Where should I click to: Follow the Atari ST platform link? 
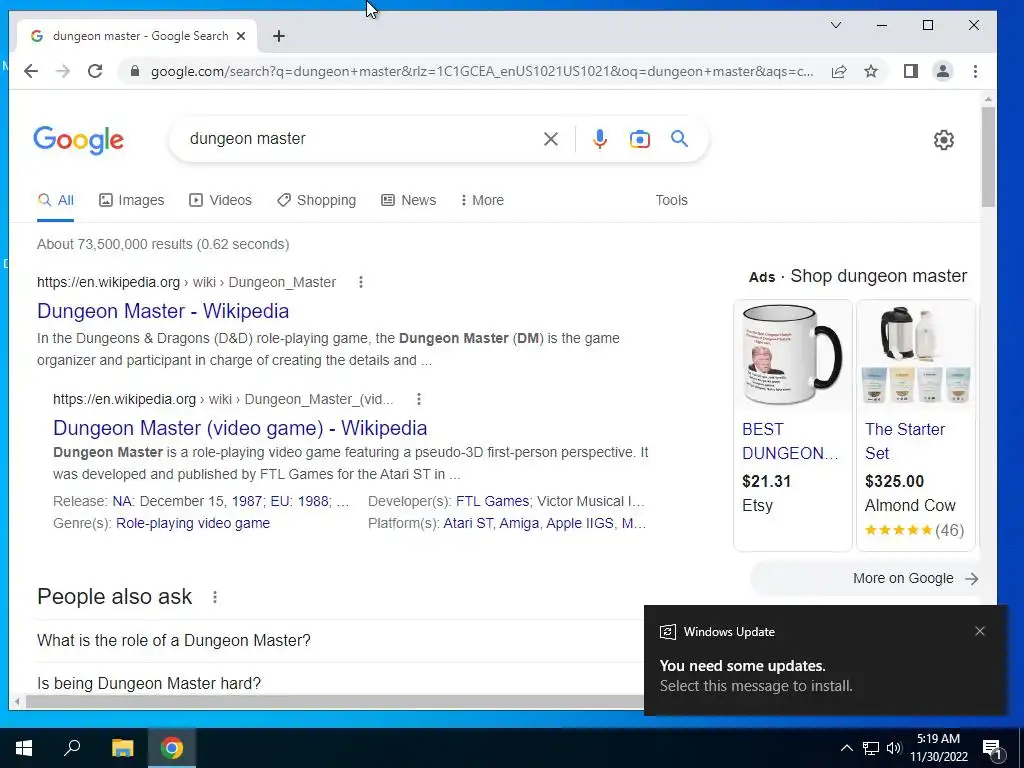(x=468, y=523)
